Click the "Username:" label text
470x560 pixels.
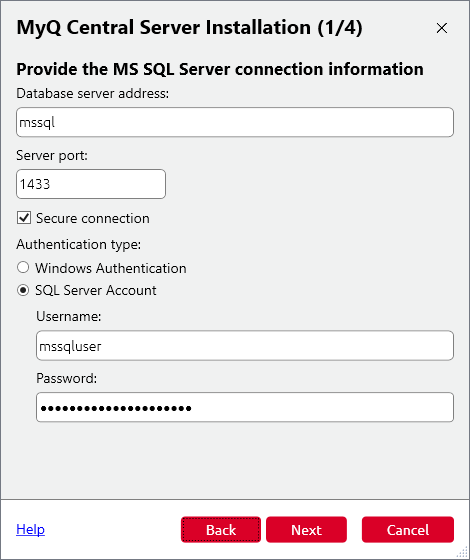pos(69,316)
